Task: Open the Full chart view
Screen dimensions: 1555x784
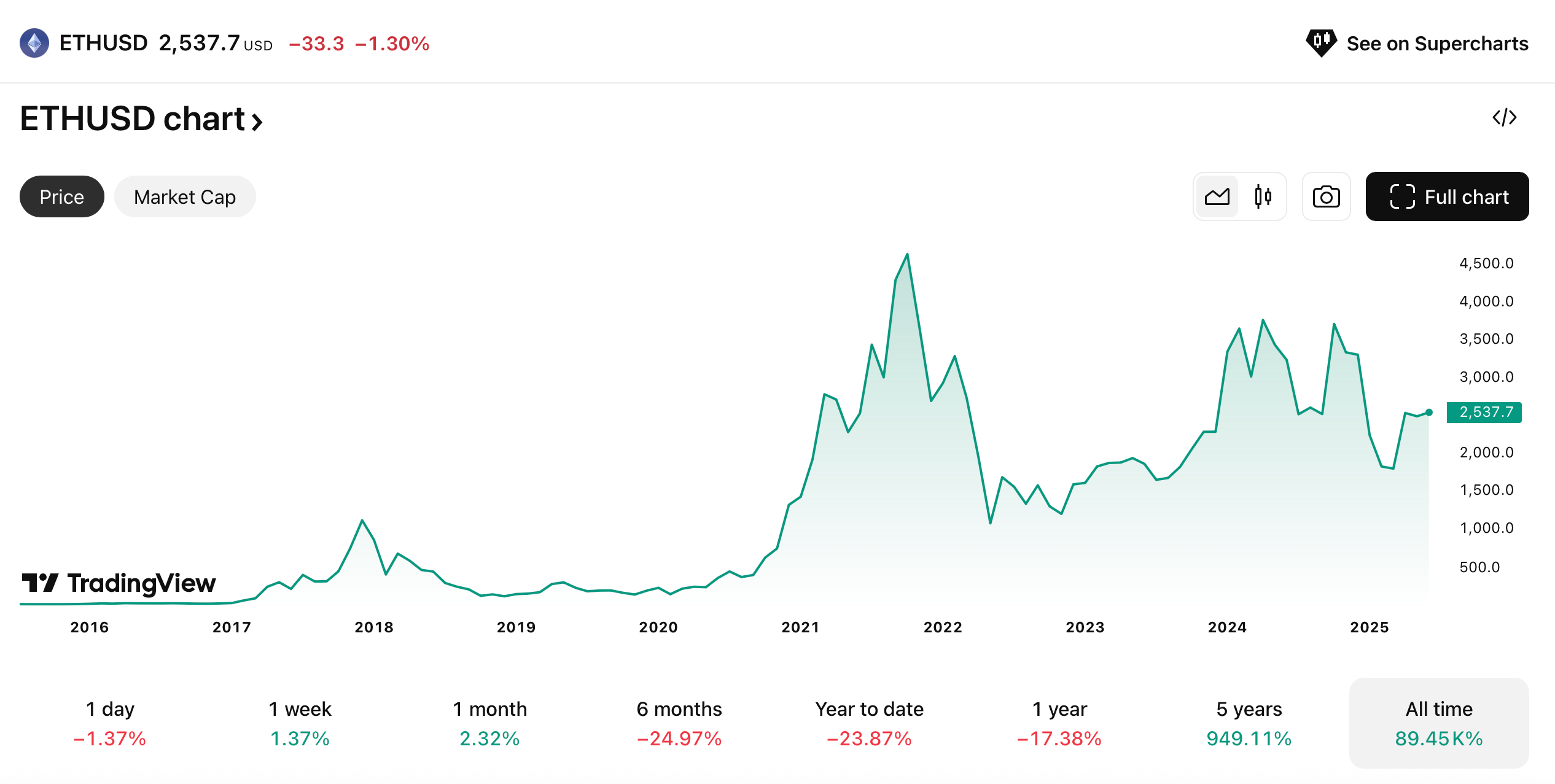Action: (x=1447, y=196)
